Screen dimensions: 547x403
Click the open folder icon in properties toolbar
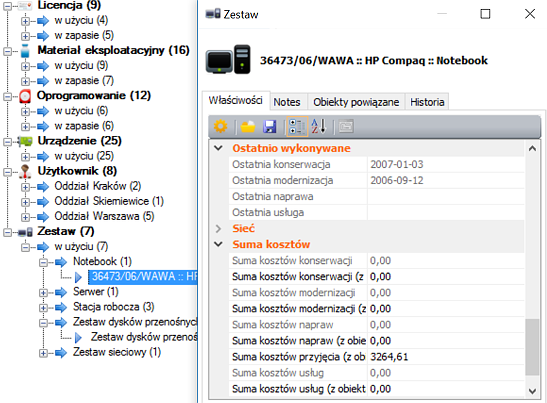tap(248, 126)
